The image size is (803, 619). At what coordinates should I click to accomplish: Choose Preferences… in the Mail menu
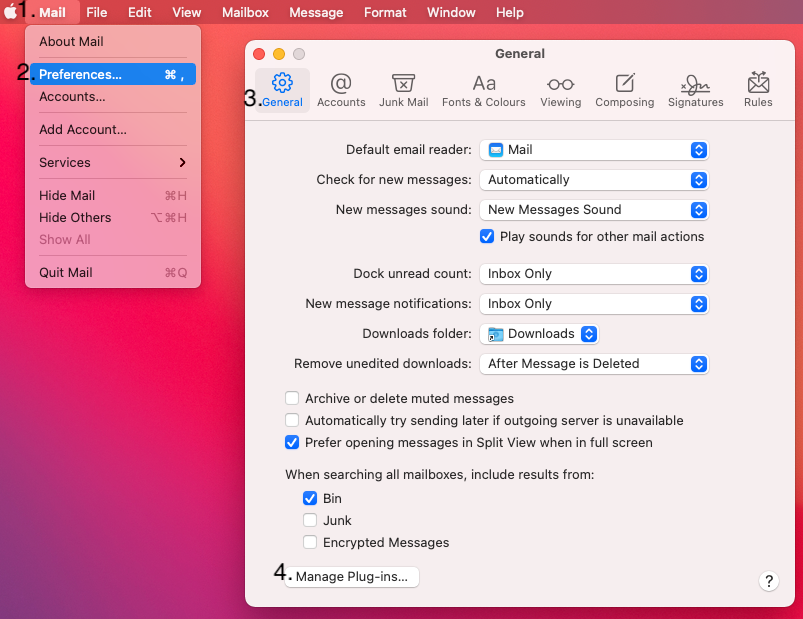[x=113, y=74]
